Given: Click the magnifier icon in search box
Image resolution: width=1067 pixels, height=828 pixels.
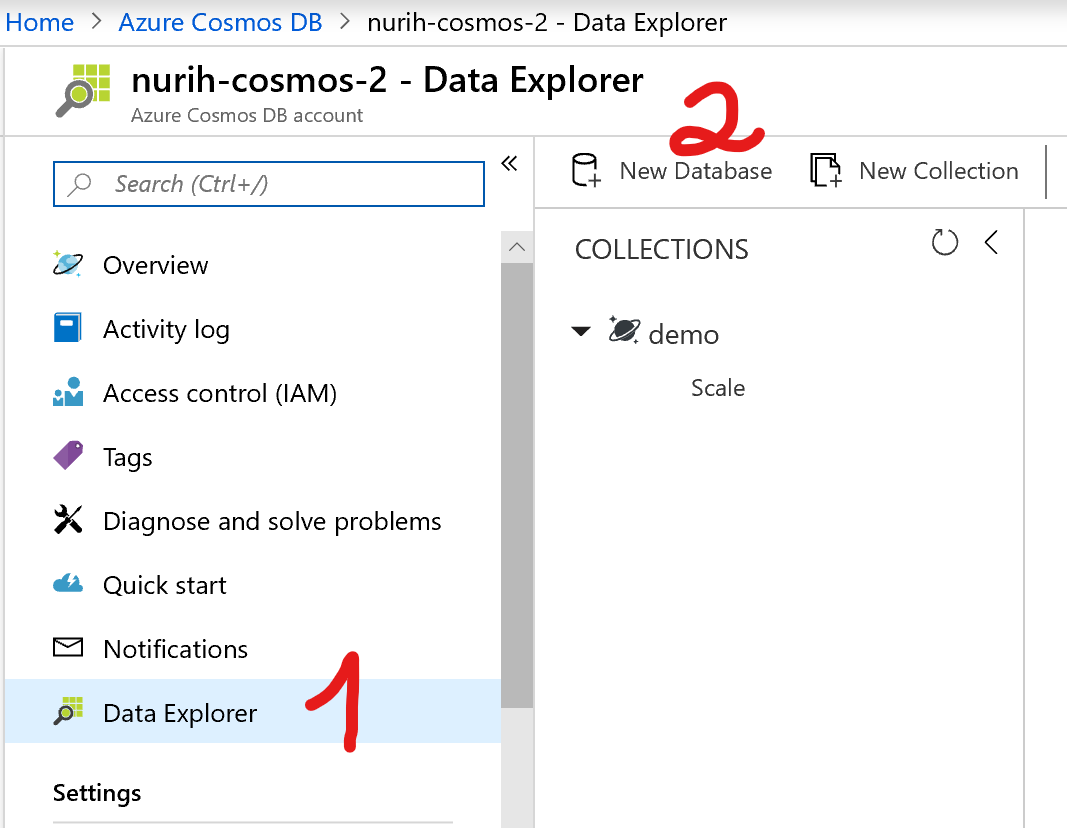Looking at the screenshot, I should pos(79,184).
